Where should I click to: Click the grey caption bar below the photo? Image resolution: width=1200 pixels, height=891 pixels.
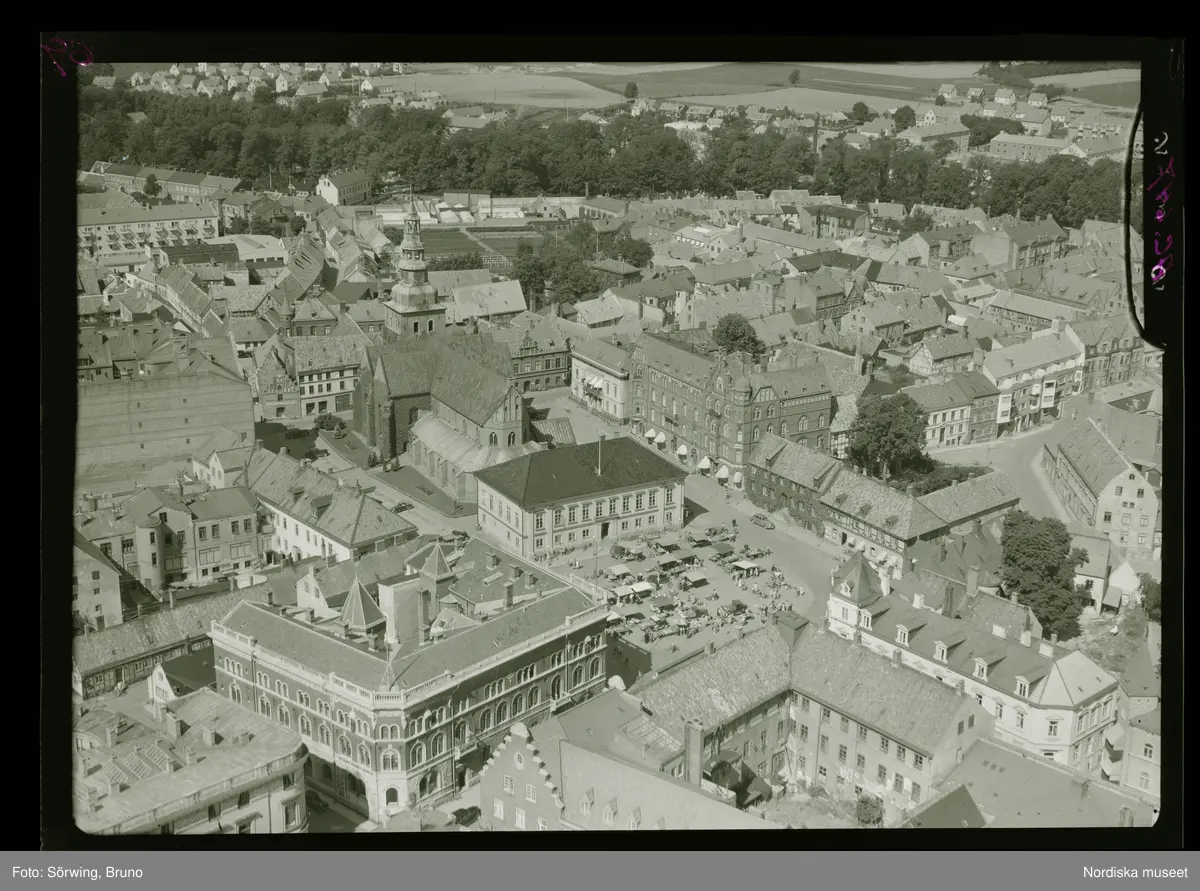click(x=600, y=871)
